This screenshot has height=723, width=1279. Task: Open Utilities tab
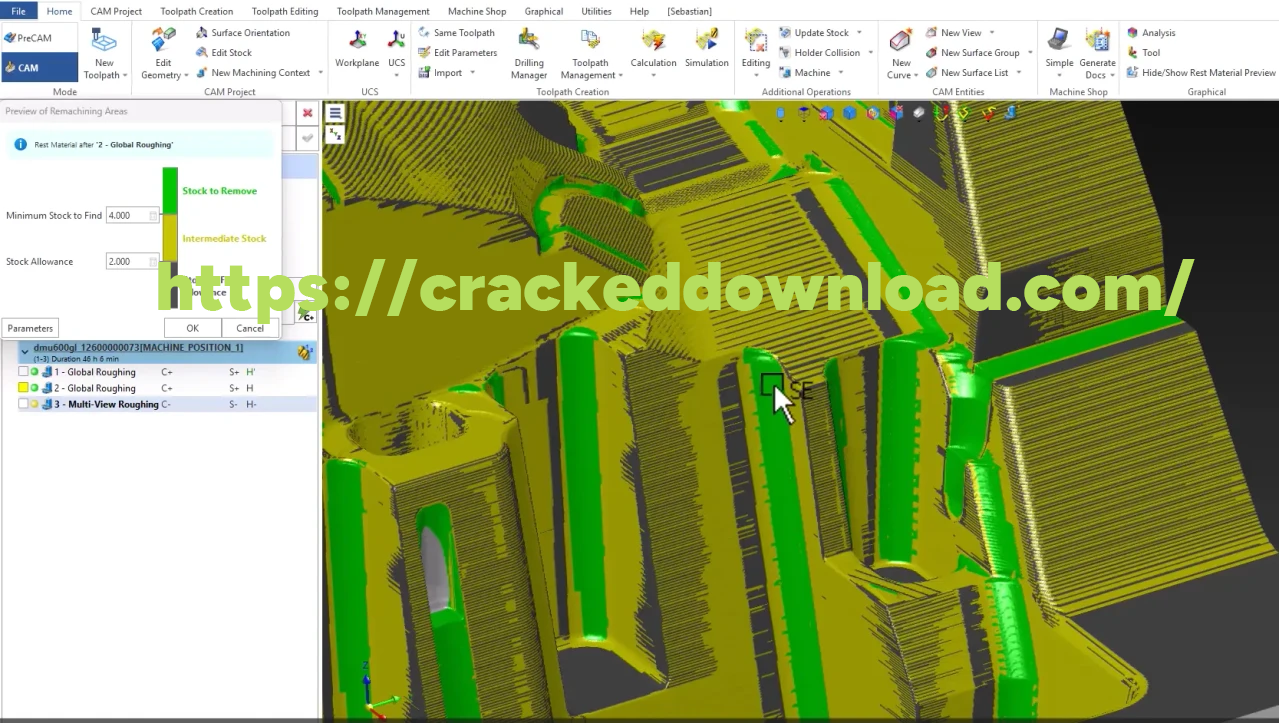[x=596, y=11]
